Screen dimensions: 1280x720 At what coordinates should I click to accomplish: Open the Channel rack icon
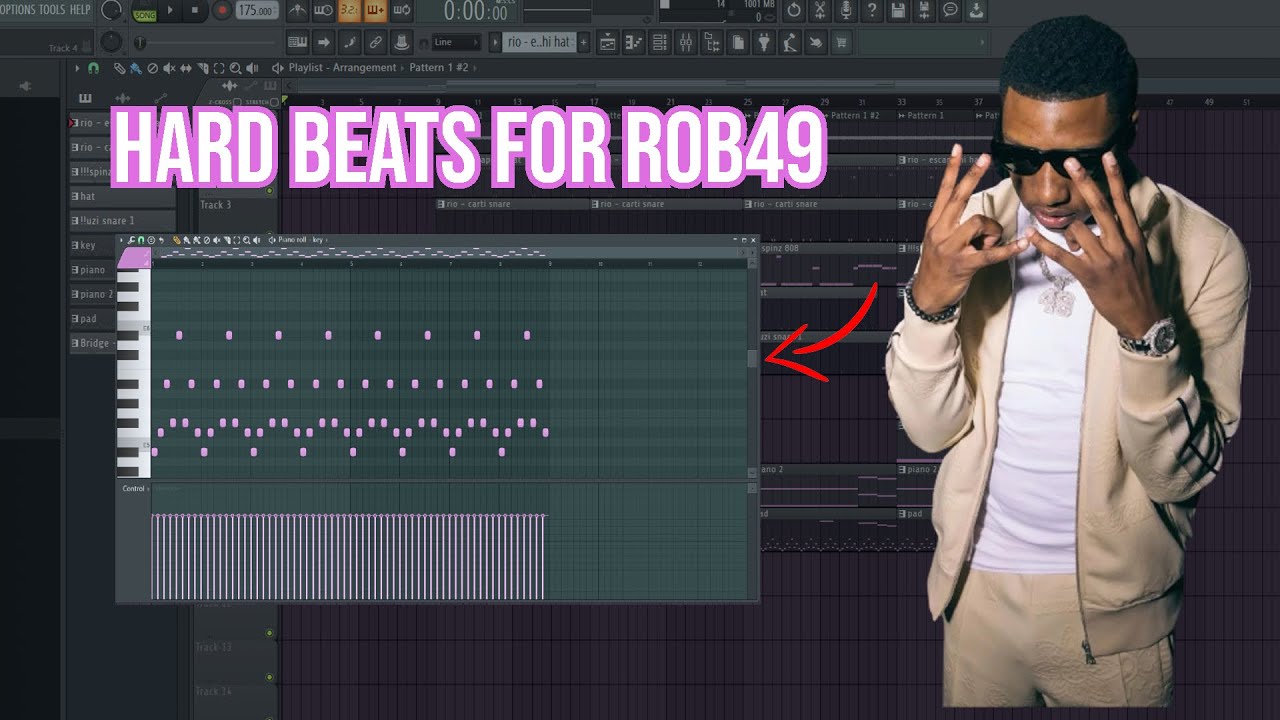click(x=660, y=42)
